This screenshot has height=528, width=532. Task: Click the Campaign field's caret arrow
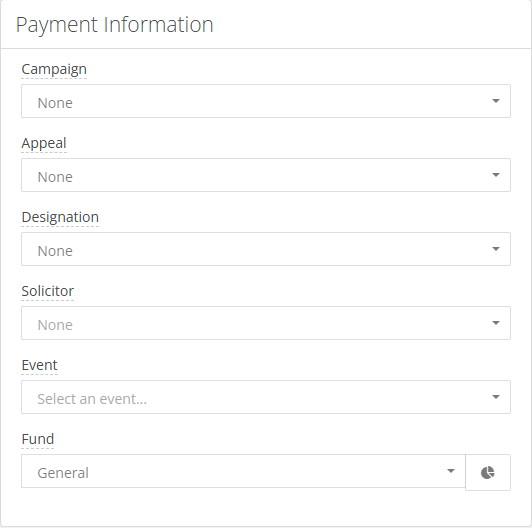[x=496, y=101]
